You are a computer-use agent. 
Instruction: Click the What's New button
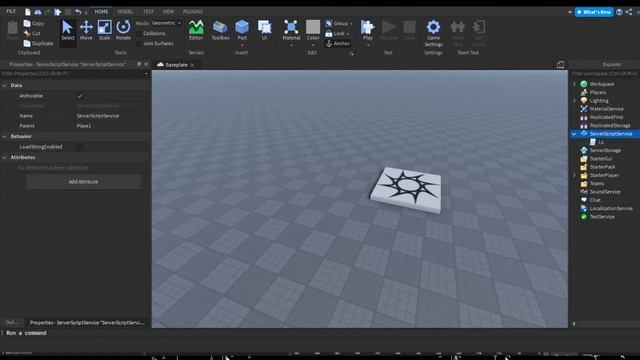click(594, 12)
